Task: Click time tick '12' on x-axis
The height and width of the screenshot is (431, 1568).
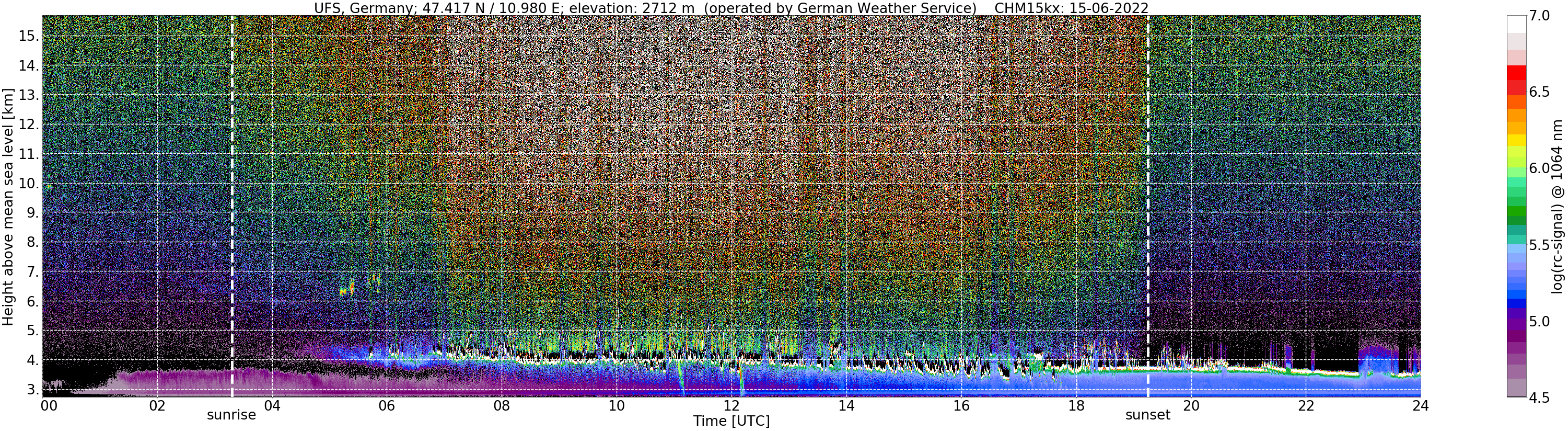Action: 731,405
